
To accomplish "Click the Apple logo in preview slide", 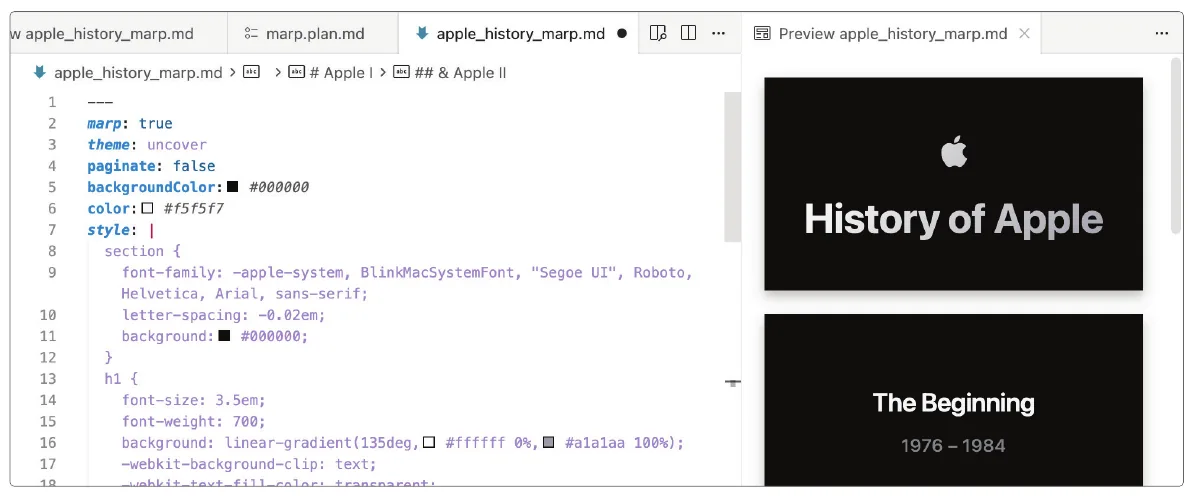I will (x=954, y=151).
